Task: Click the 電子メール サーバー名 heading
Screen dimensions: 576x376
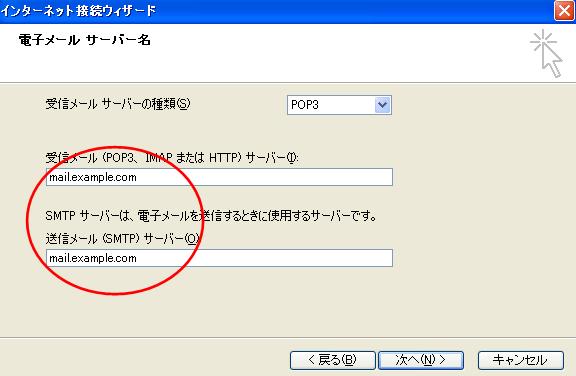Action: coord(84,40)
